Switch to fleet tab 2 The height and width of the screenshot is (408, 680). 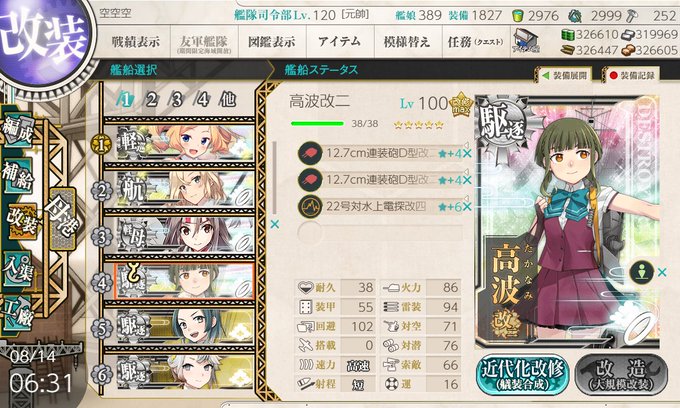point(151,100)
